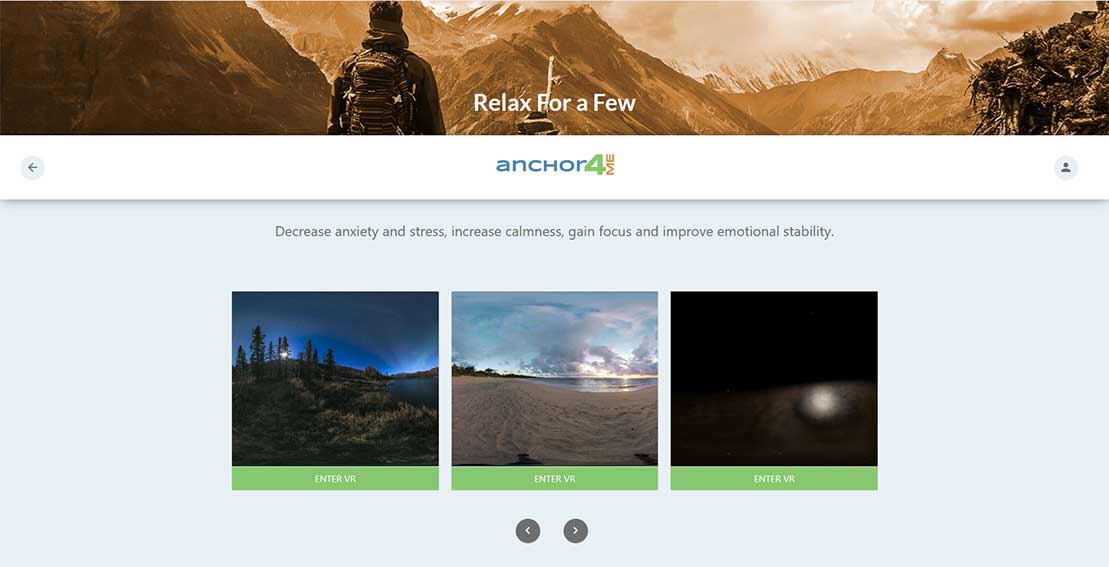Select the dark galaxy scene thumbnail
The image size is (1109, 567).
[x=774, y=378]
